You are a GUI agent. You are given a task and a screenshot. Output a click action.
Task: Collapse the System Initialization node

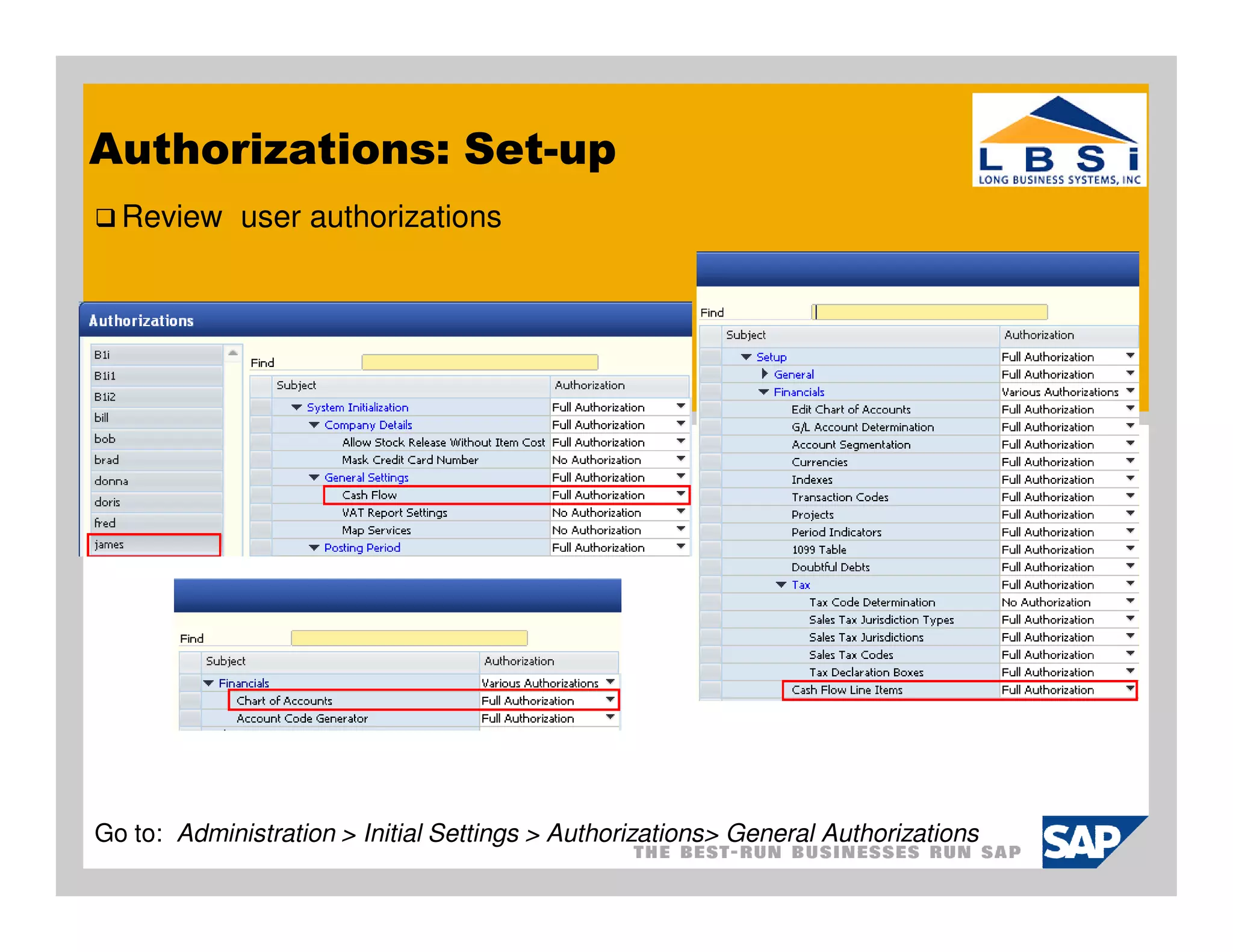point(297,407)
